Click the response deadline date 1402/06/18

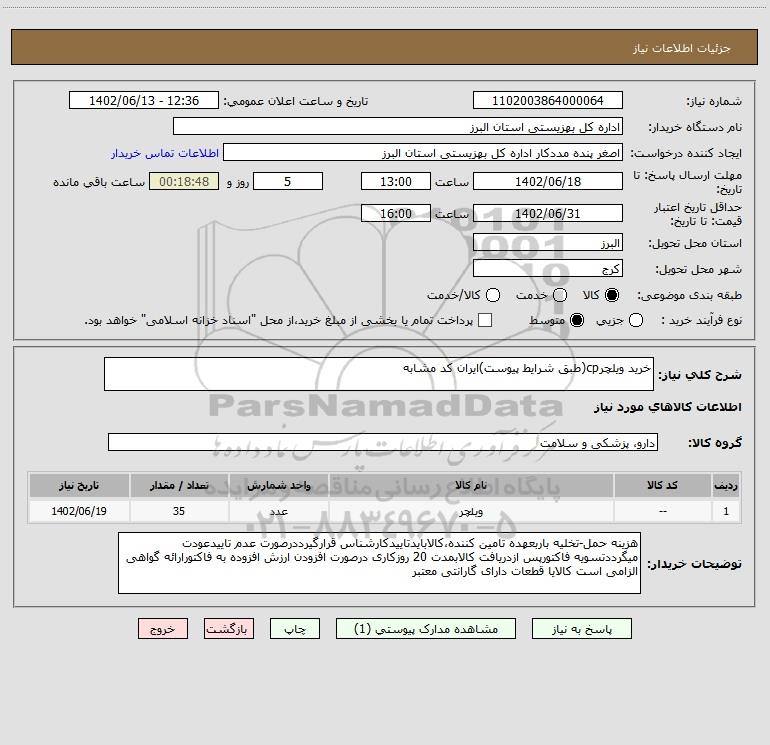point(548,181)
